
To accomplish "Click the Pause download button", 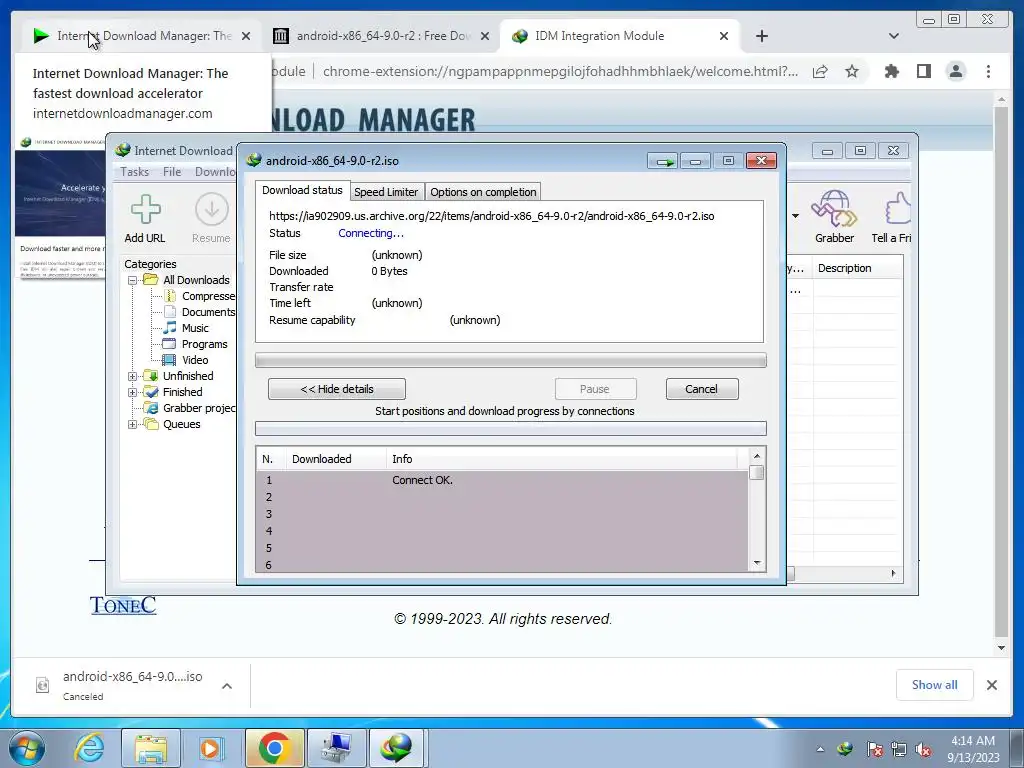I will click(x=595, y=389).
